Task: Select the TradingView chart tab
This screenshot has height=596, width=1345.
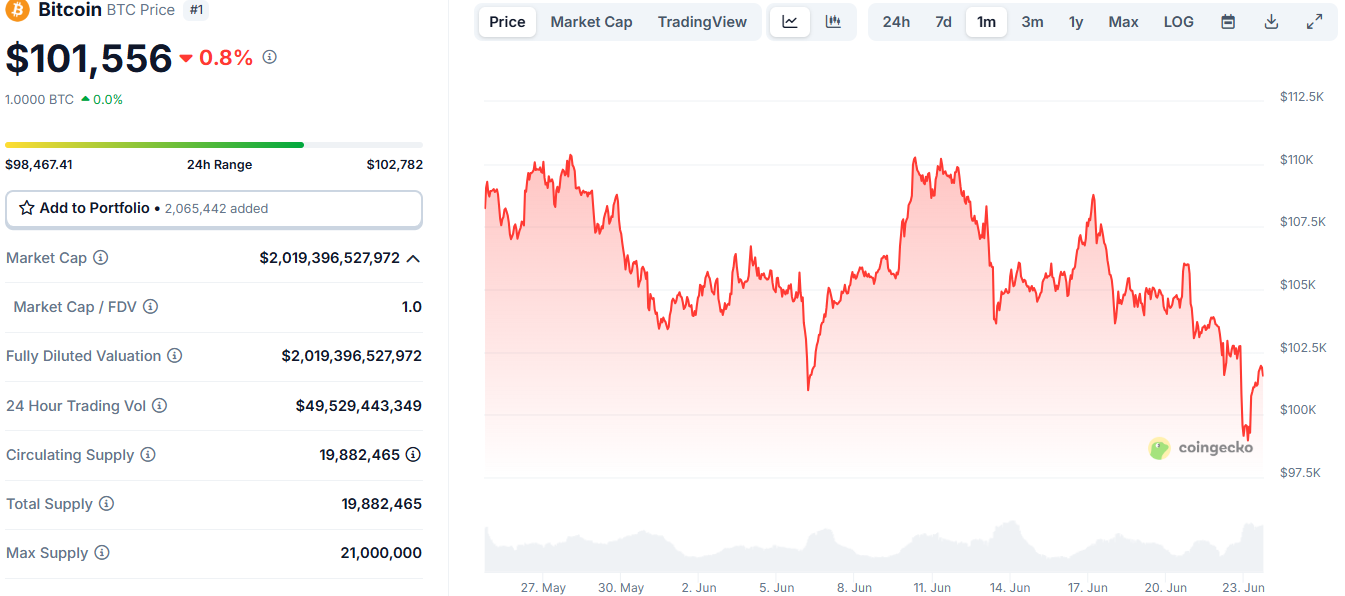Action: click(x=702, y=22)
